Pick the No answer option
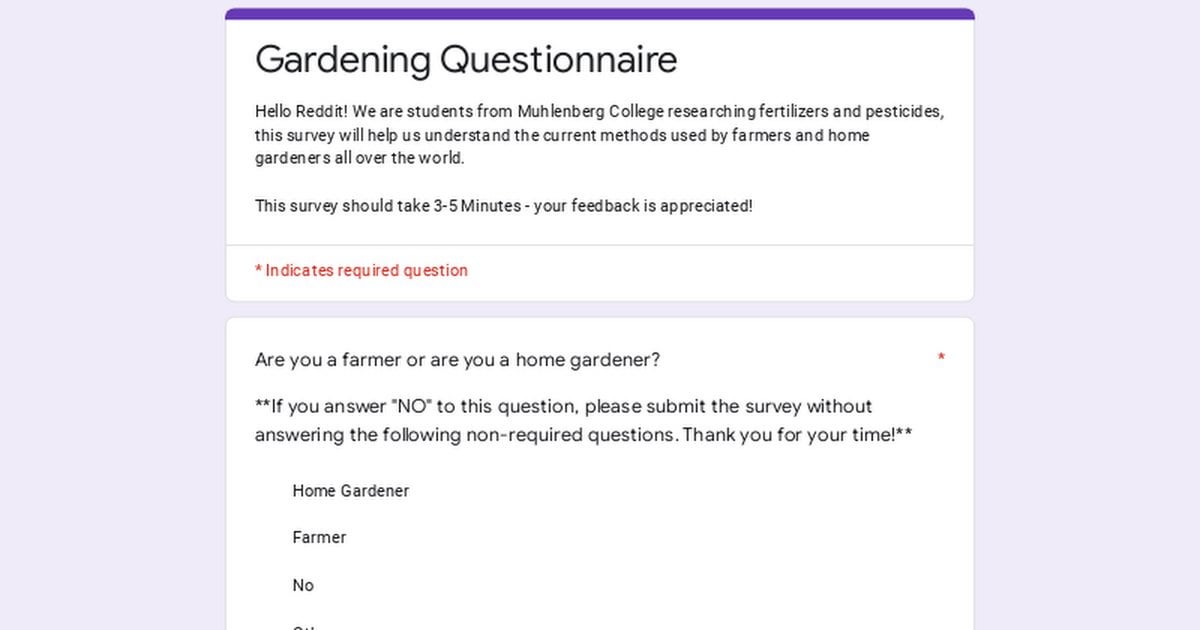 [x=303, y=586]
